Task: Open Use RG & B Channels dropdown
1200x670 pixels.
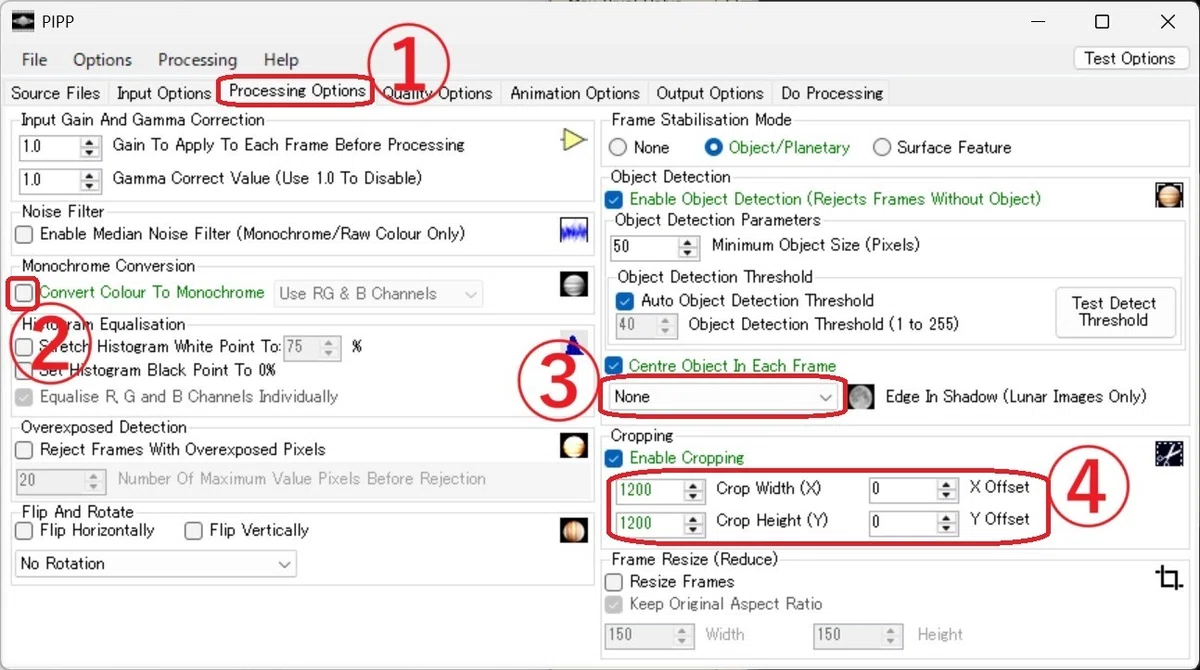Action: 378,294
